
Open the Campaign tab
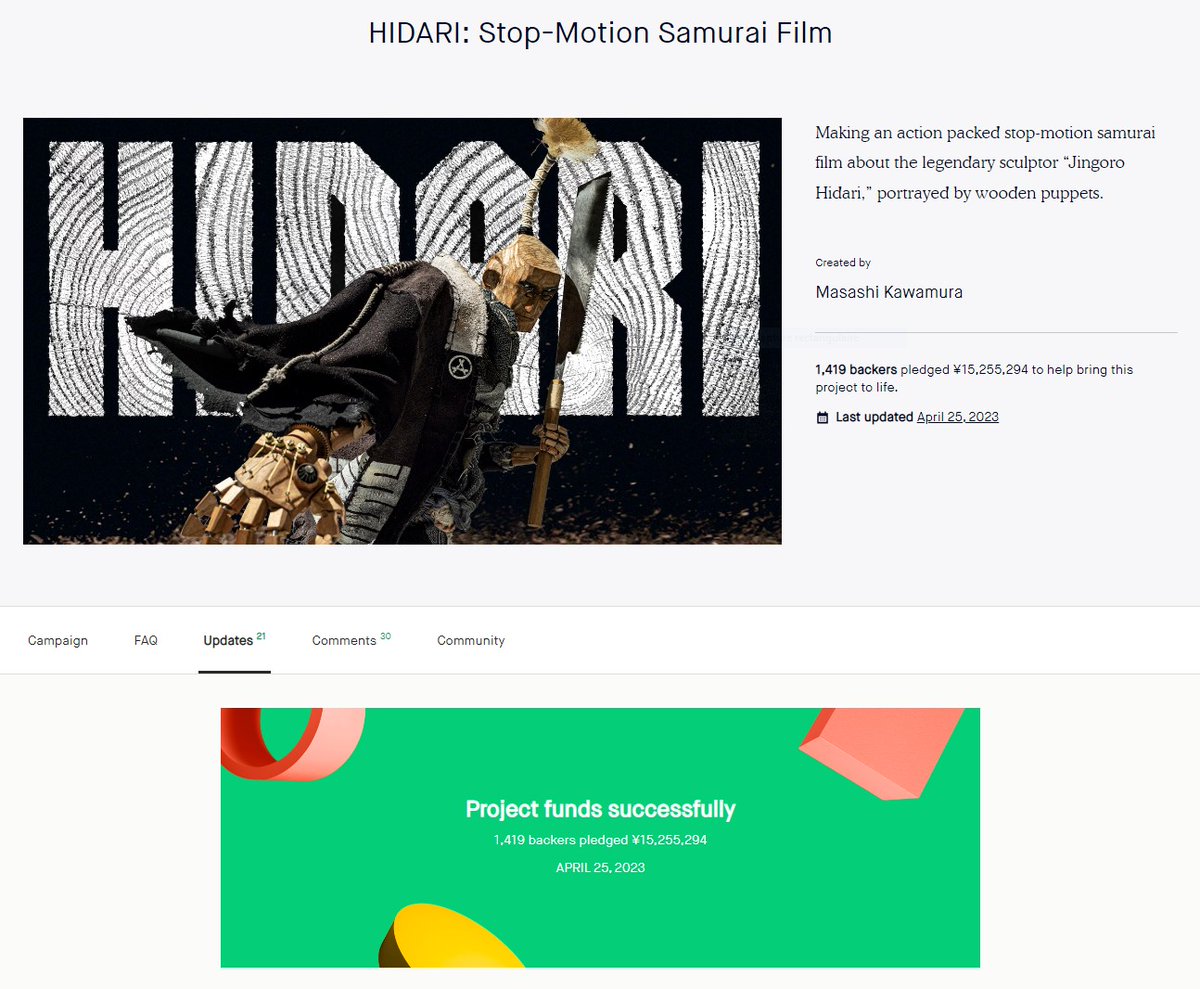pyautogui.click(x=58, y=641)
